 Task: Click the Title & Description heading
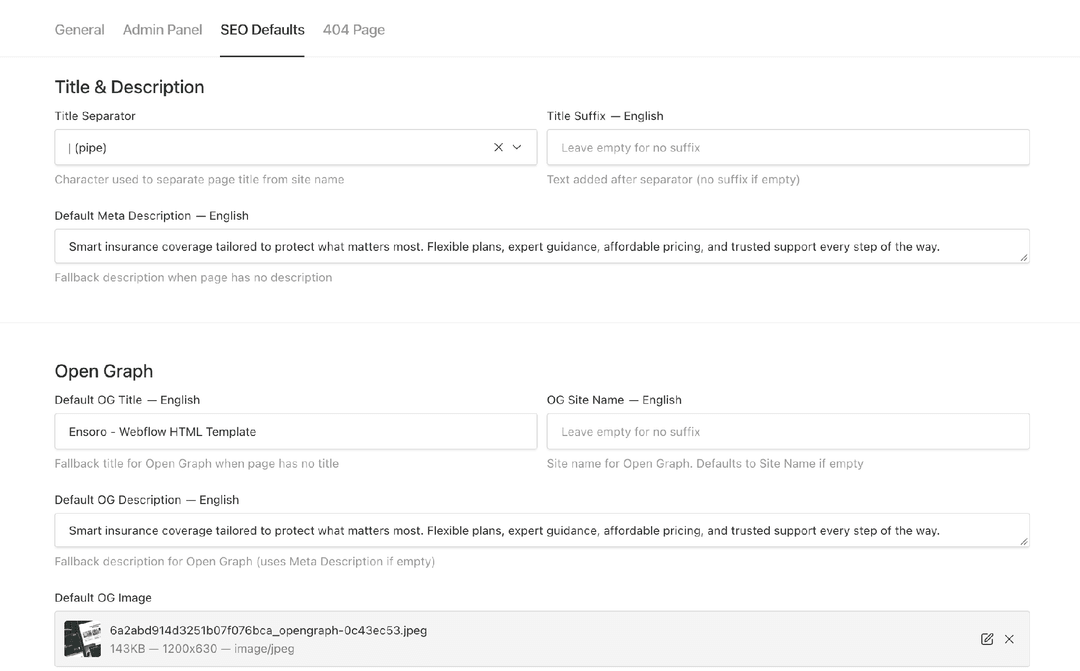pyautogui.click(x=129, y=87)
